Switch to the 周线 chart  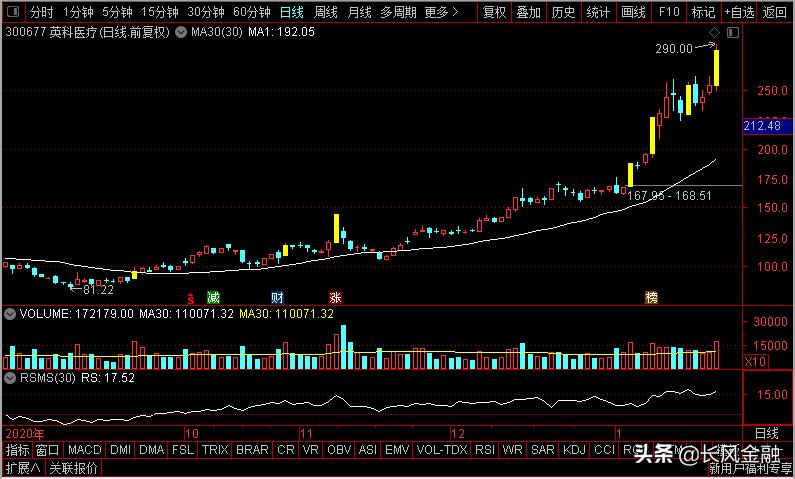326,12
